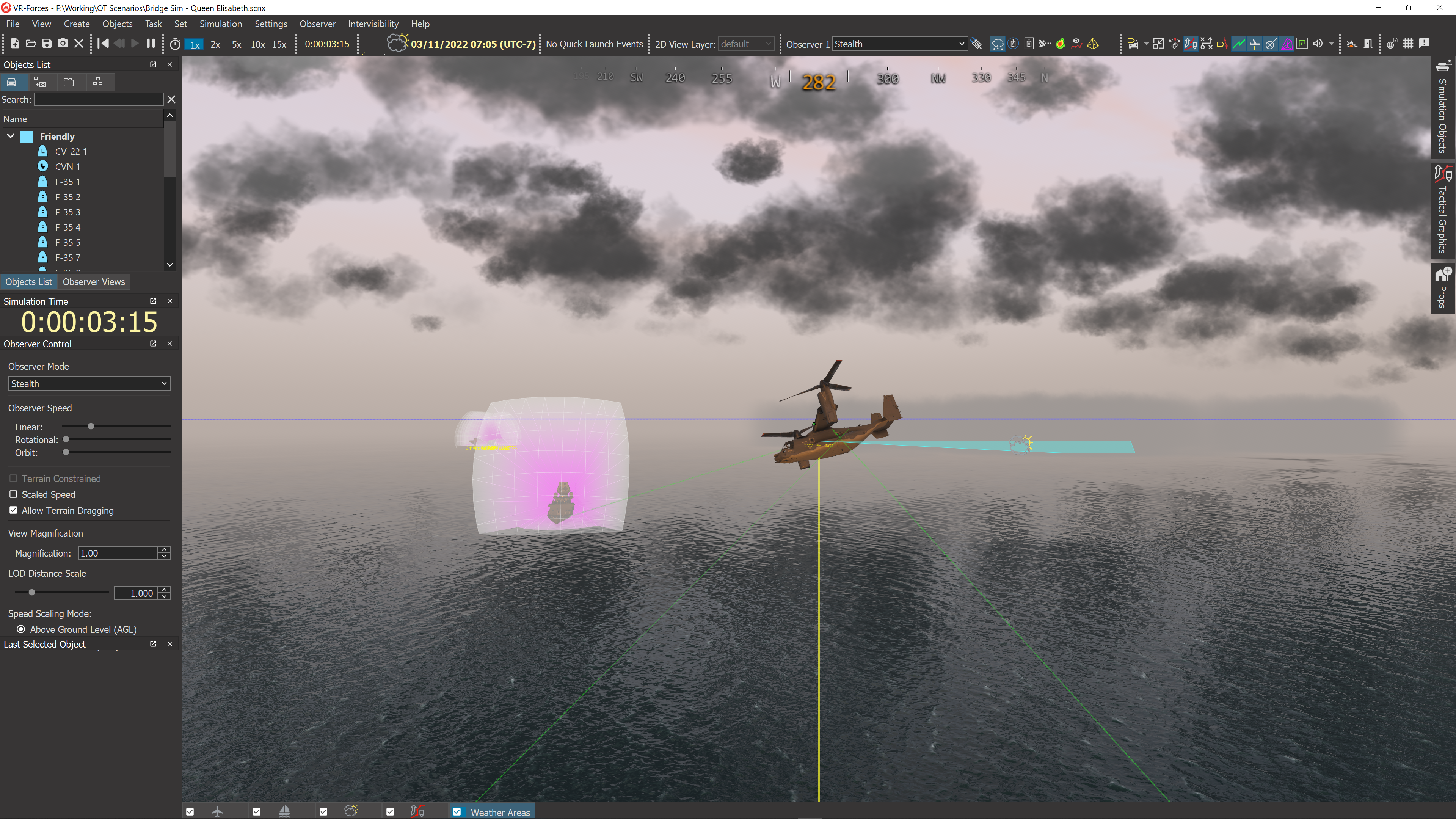Switch to the Observer Views tab
This screenshot has width=1456, height=819.
pos(94,281)
